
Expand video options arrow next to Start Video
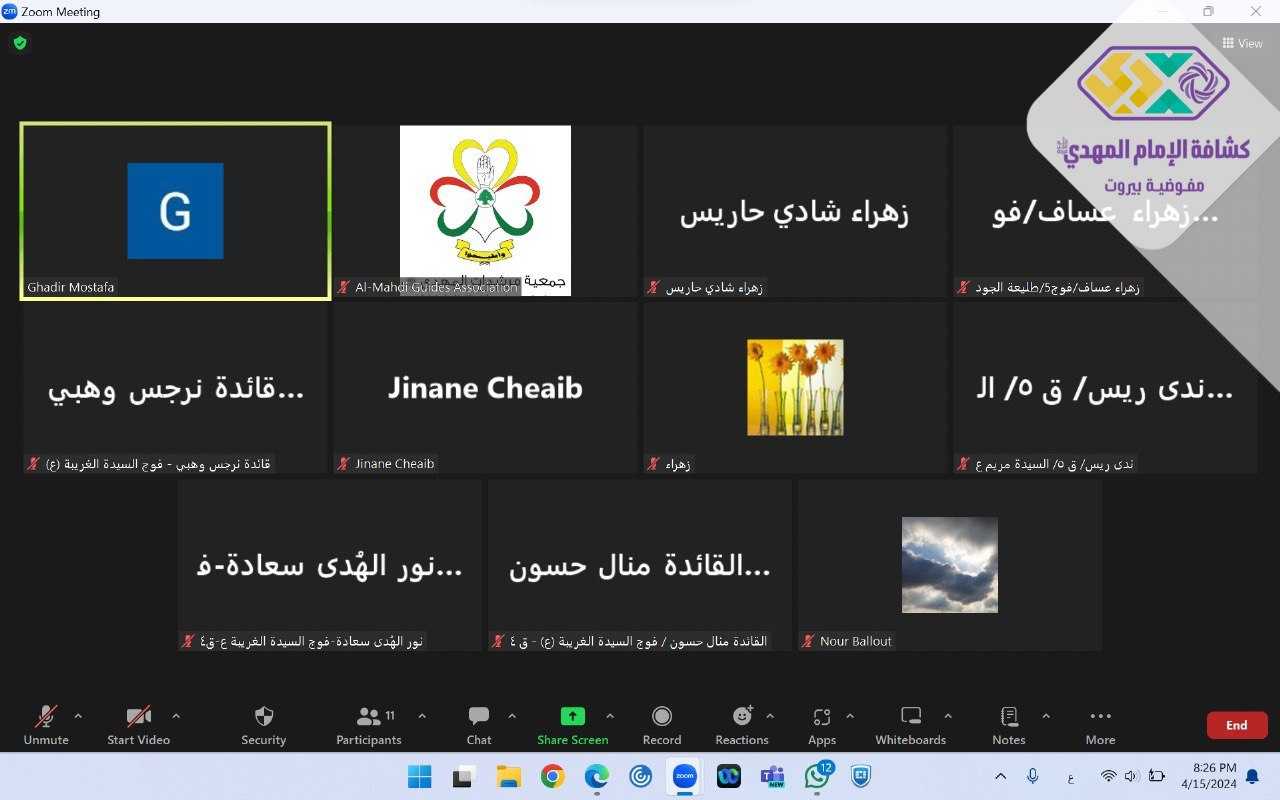coord(176,716)
